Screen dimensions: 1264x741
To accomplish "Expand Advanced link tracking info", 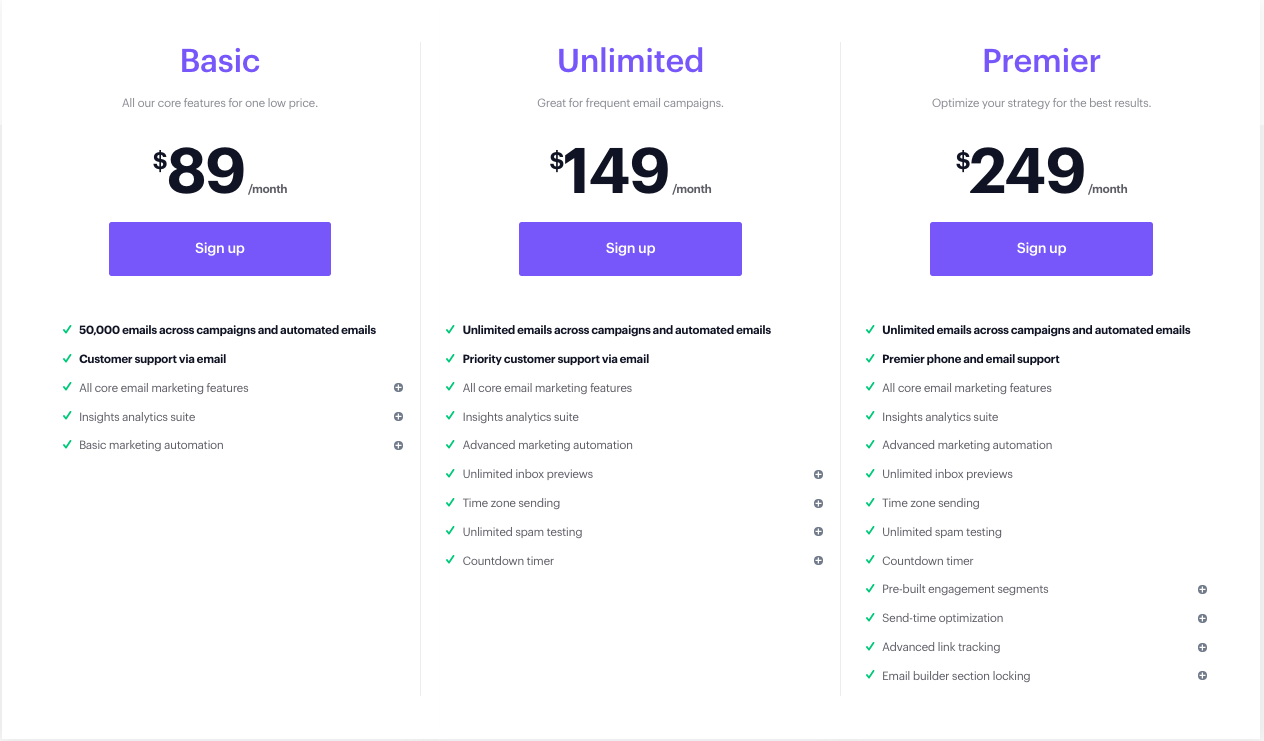I will [1202, 647].
